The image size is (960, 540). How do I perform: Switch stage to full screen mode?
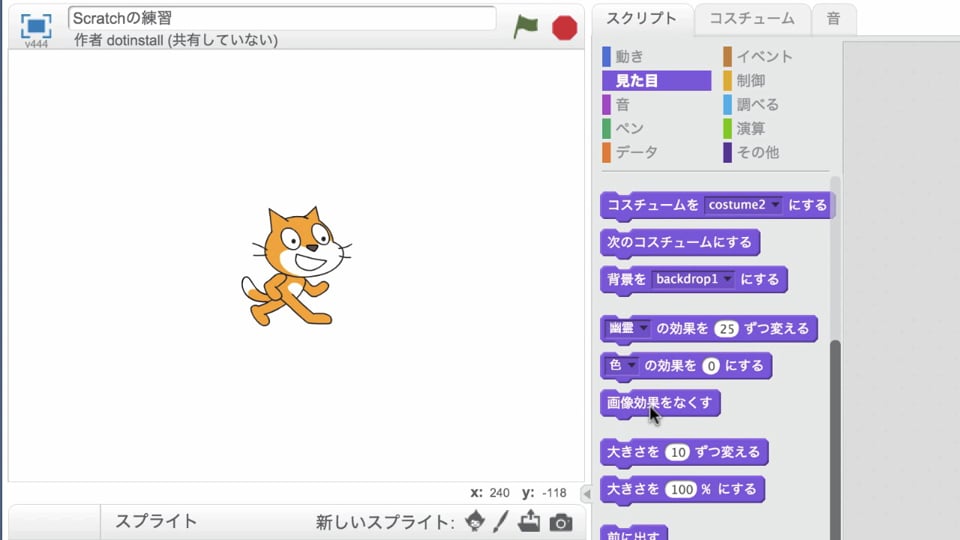pos(36,26)
